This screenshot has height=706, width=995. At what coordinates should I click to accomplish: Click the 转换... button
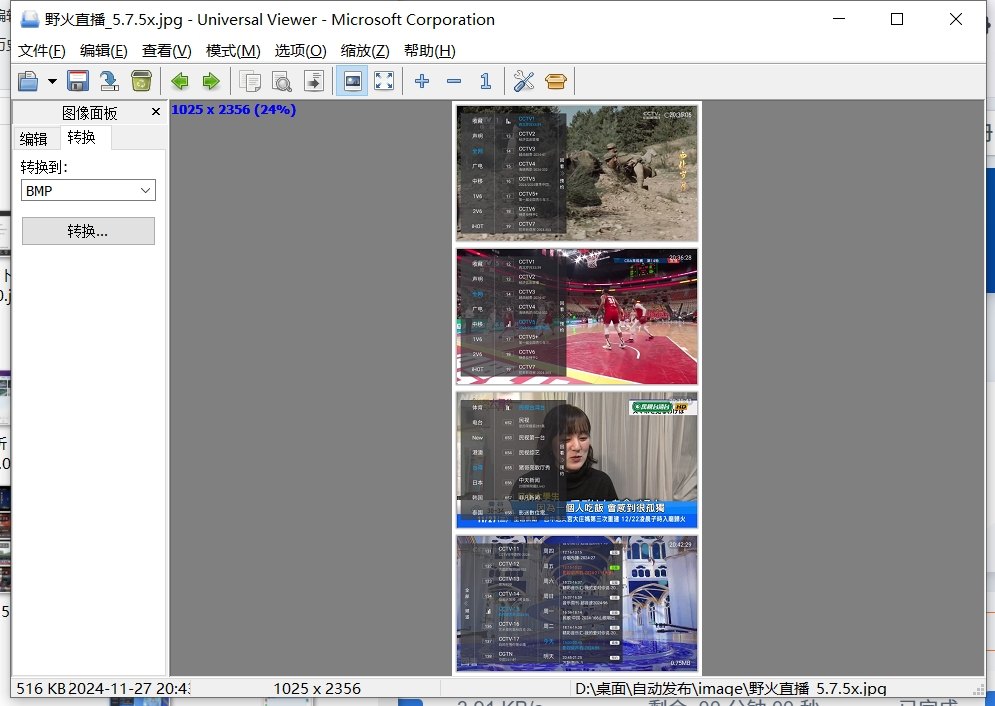click(88, 231)
